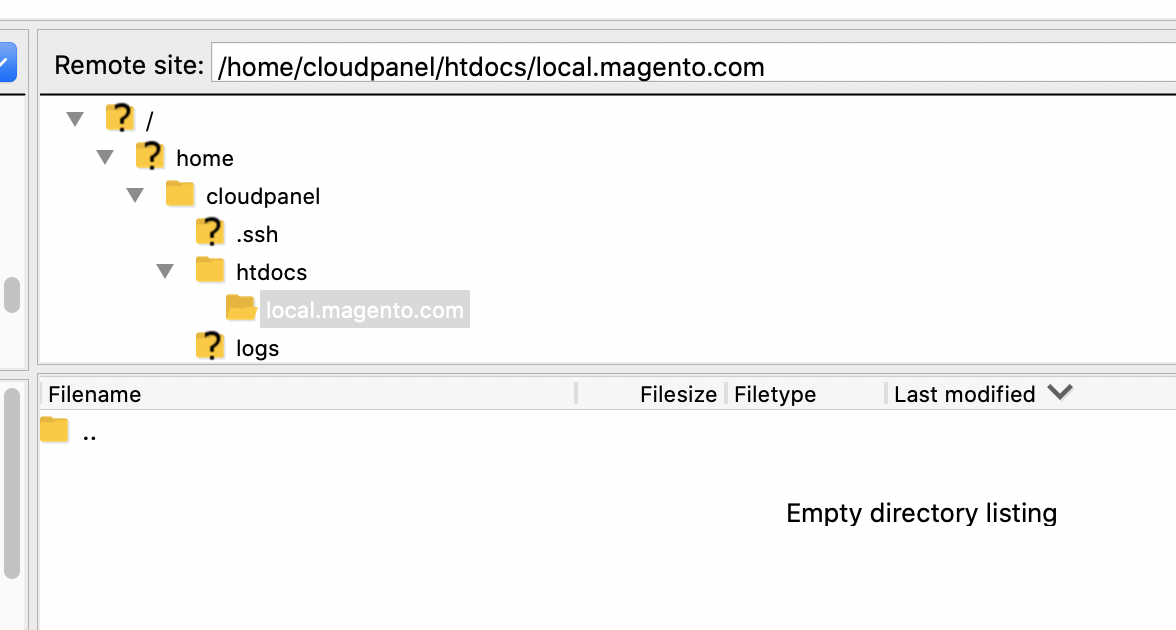The height and width of the screenshot is (630, 1176).
Task: Click the Remote site path field
Action: (x=690, y=67)
